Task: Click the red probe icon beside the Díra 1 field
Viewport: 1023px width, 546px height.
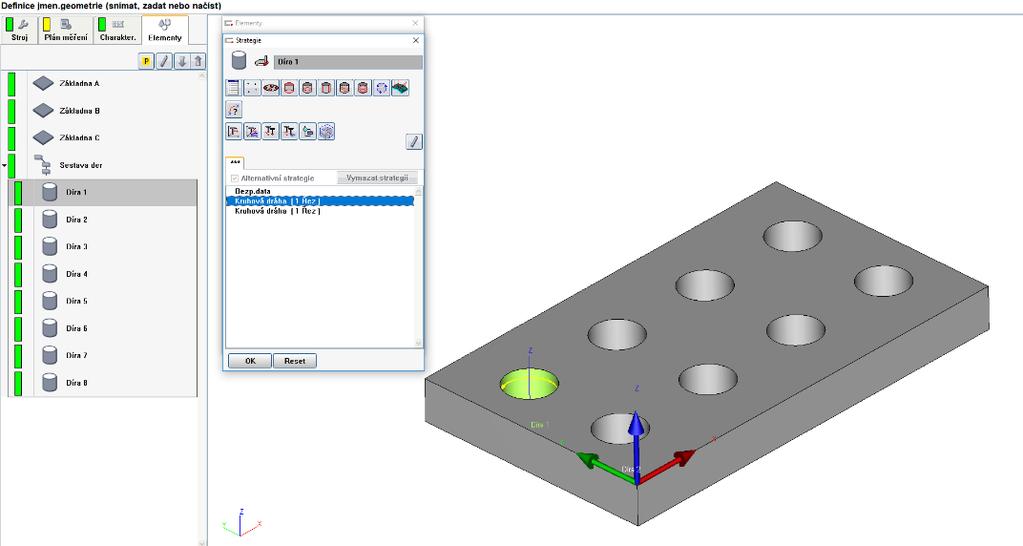Action: 262,62
